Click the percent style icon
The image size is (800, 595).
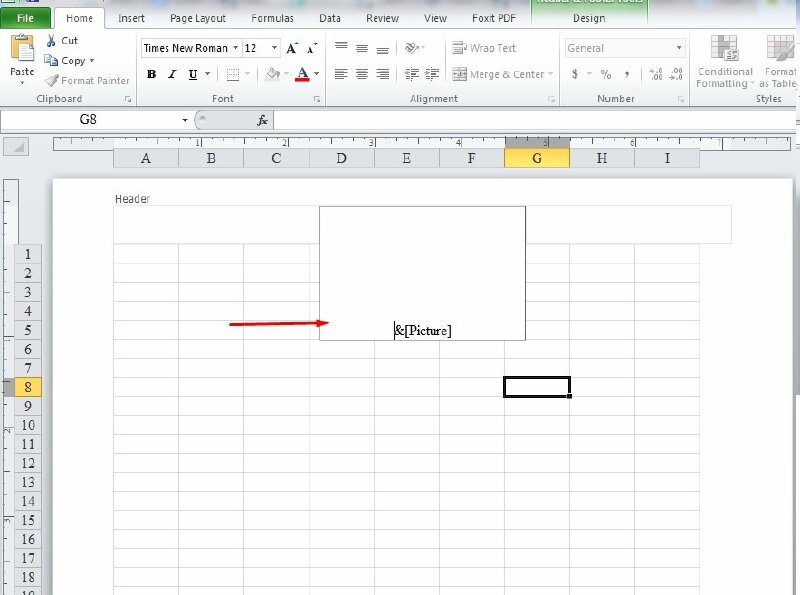pyautogui.click(x=606, y=74)
